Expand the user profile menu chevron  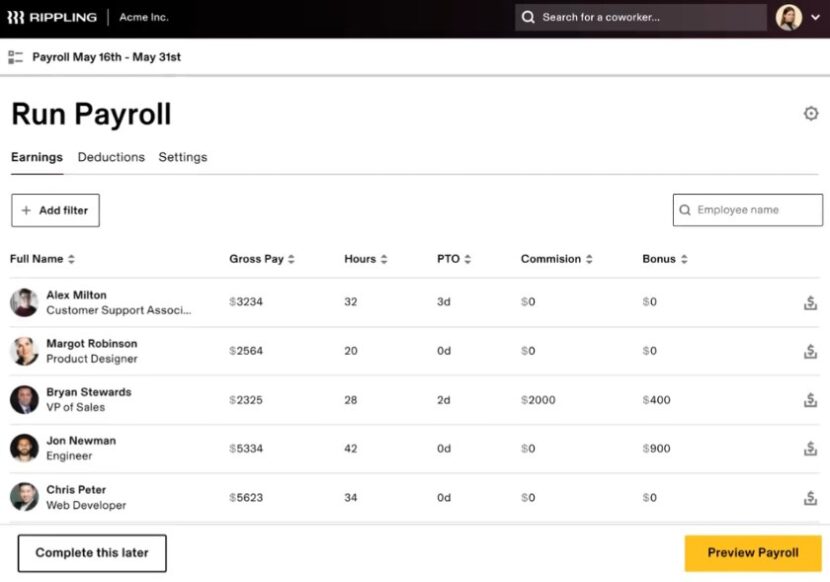tap(815, 18)
